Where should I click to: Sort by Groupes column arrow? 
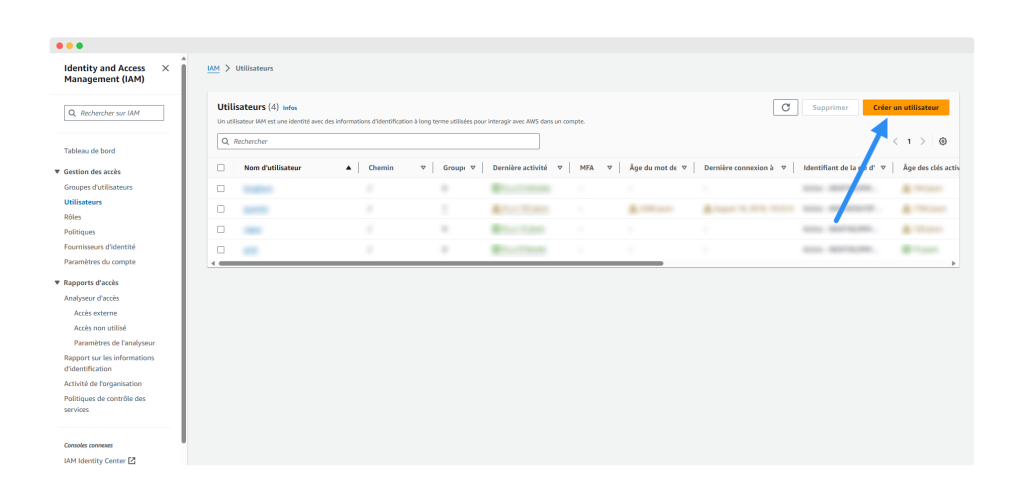(473, 168)
